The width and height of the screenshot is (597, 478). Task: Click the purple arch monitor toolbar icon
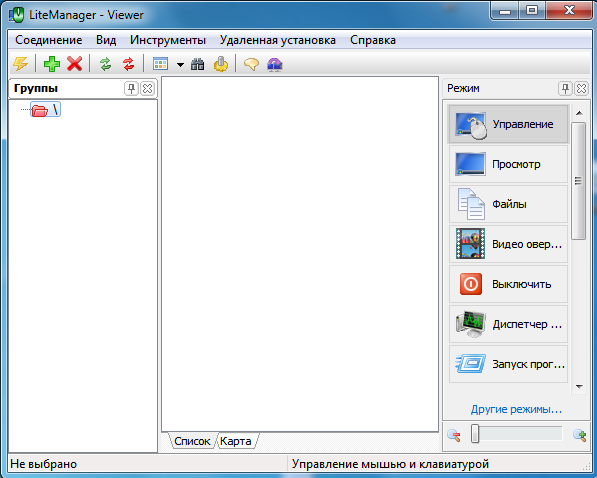pos(275,64)
